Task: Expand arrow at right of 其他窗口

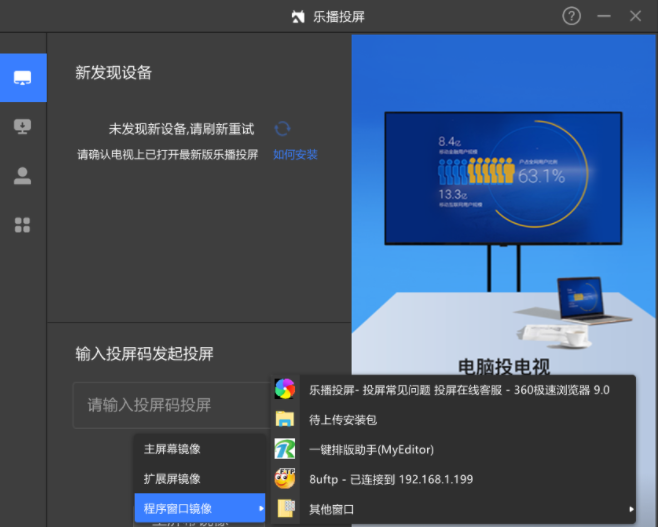Action: [631, 509]
